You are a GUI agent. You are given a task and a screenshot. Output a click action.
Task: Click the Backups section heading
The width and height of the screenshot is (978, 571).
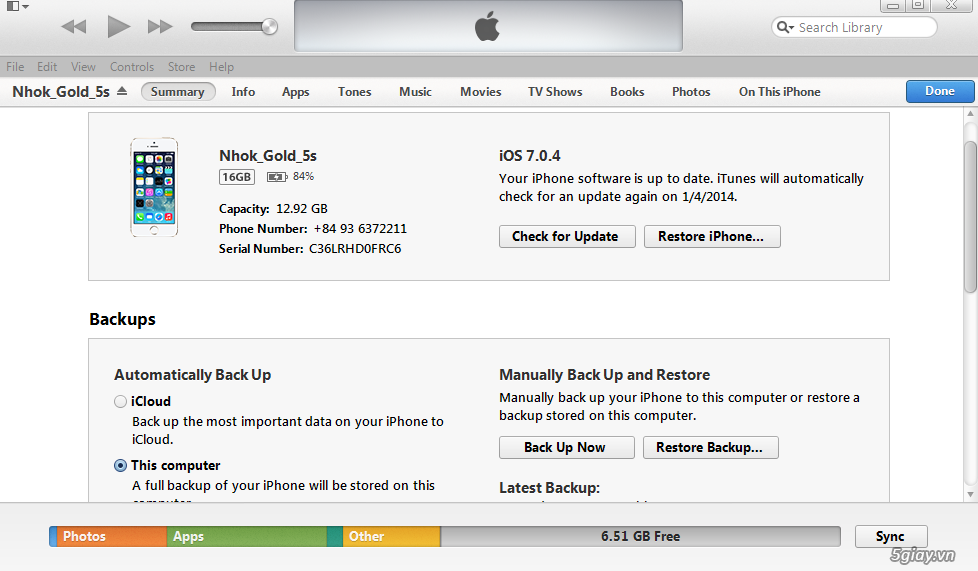click(x=122, y=320)
